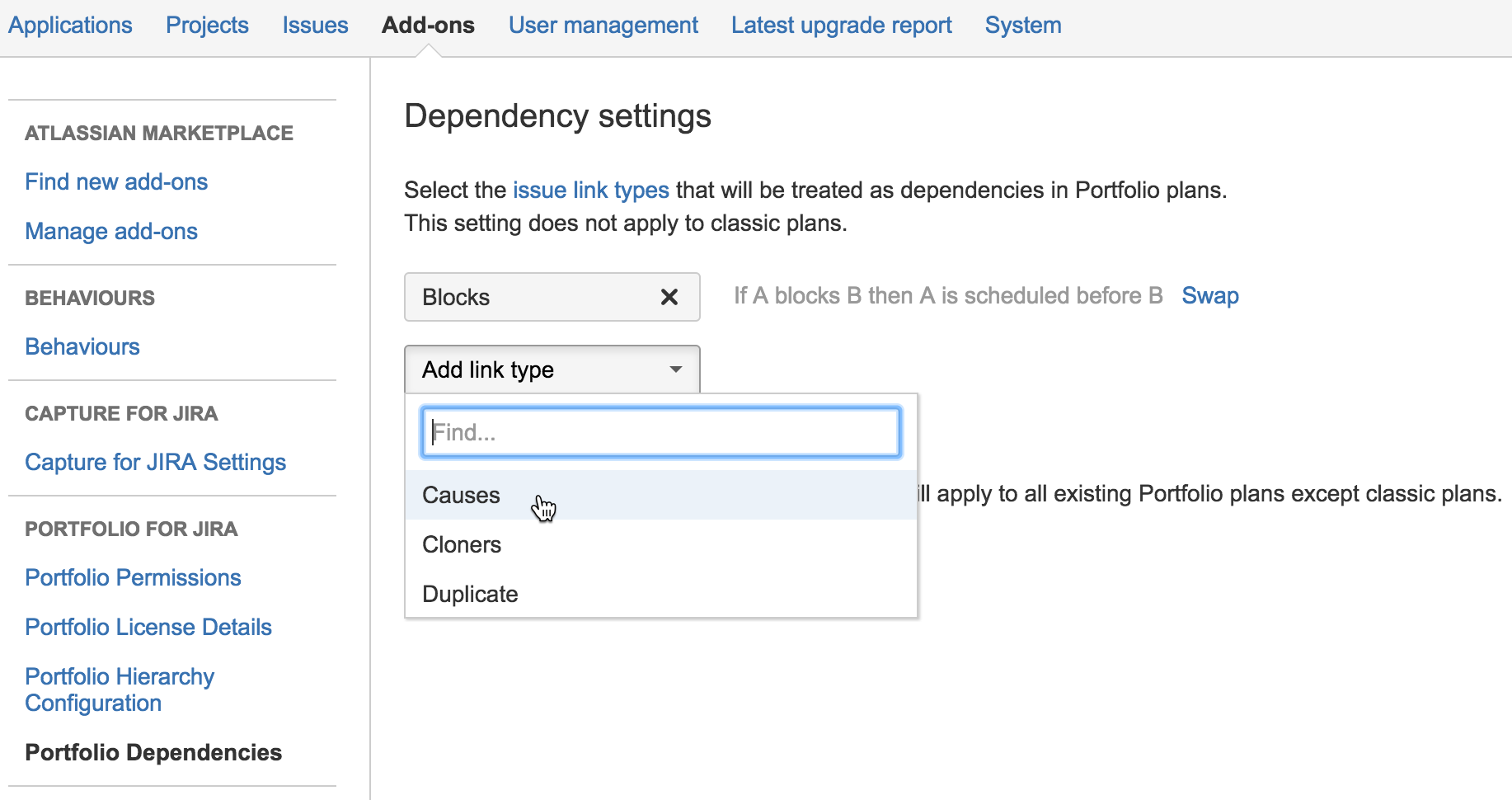Open the System tab

pyautogui.click(x=1023, y=26)
